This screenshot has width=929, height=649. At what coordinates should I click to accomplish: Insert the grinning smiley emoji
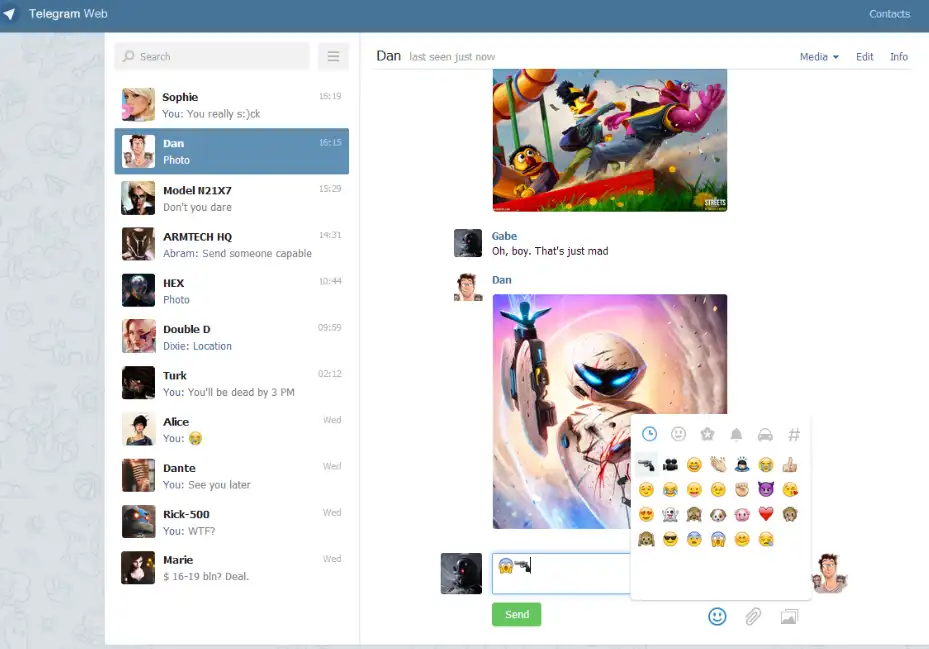[x=694, y=465]
